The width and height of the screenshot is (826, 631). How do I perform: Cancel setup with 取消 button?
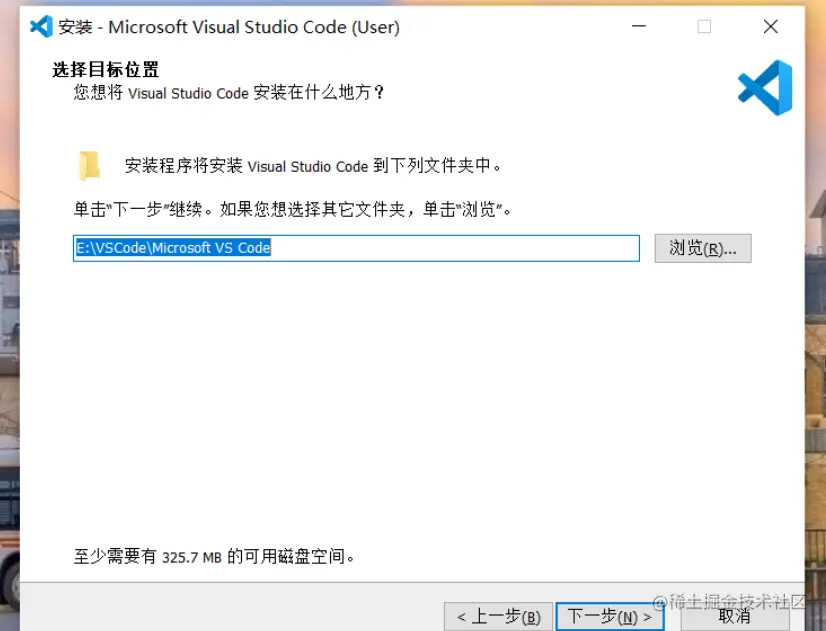coord(735,616)
